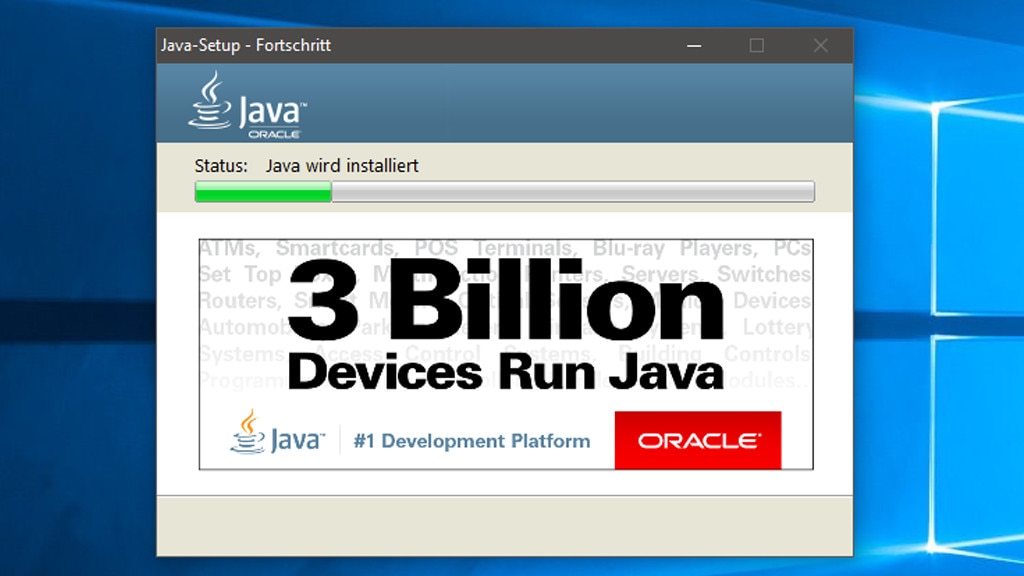This screenshot has height=576, width=1024.
Task: Click the grey unfilled part of progress bar
Action: (x=572, y=192)
